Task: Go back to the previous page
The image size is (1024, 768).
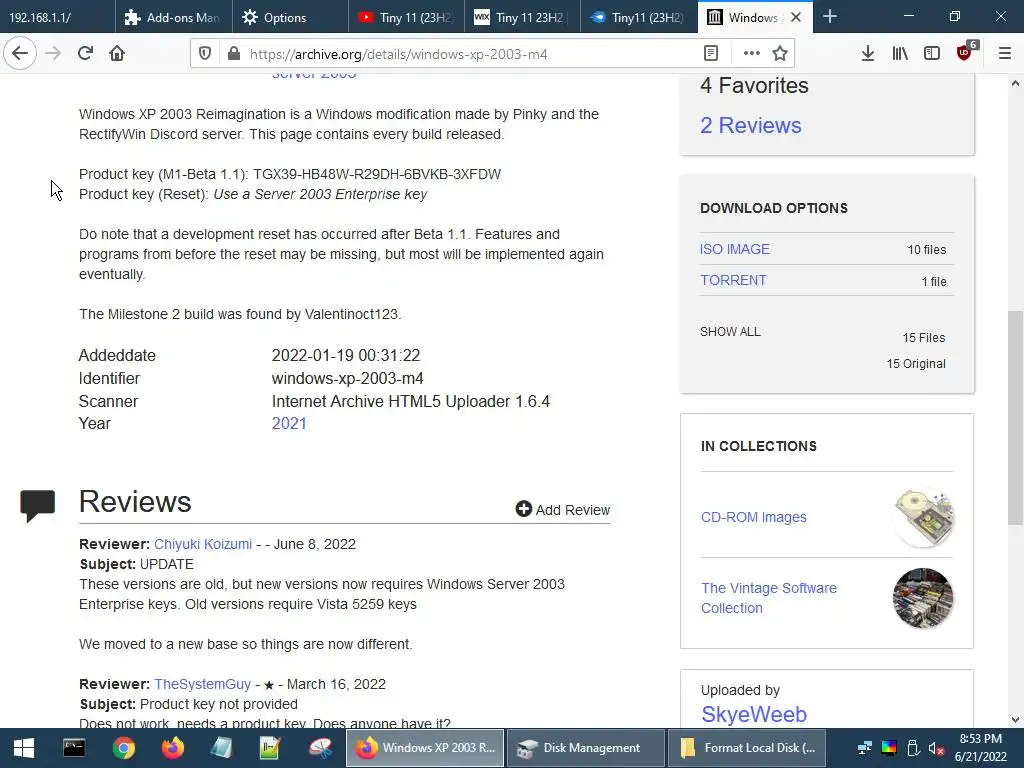Action: click(x=20, y=54)
